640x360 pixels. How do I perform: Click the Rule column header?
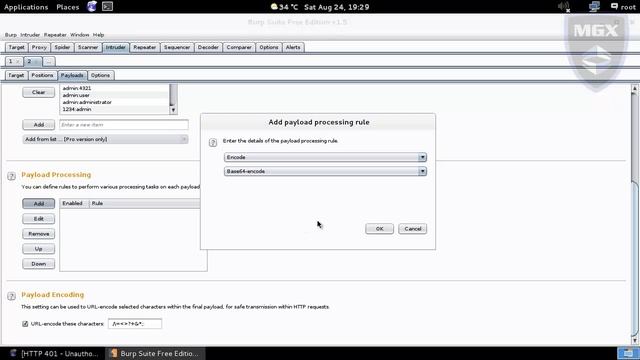[145, 203]
